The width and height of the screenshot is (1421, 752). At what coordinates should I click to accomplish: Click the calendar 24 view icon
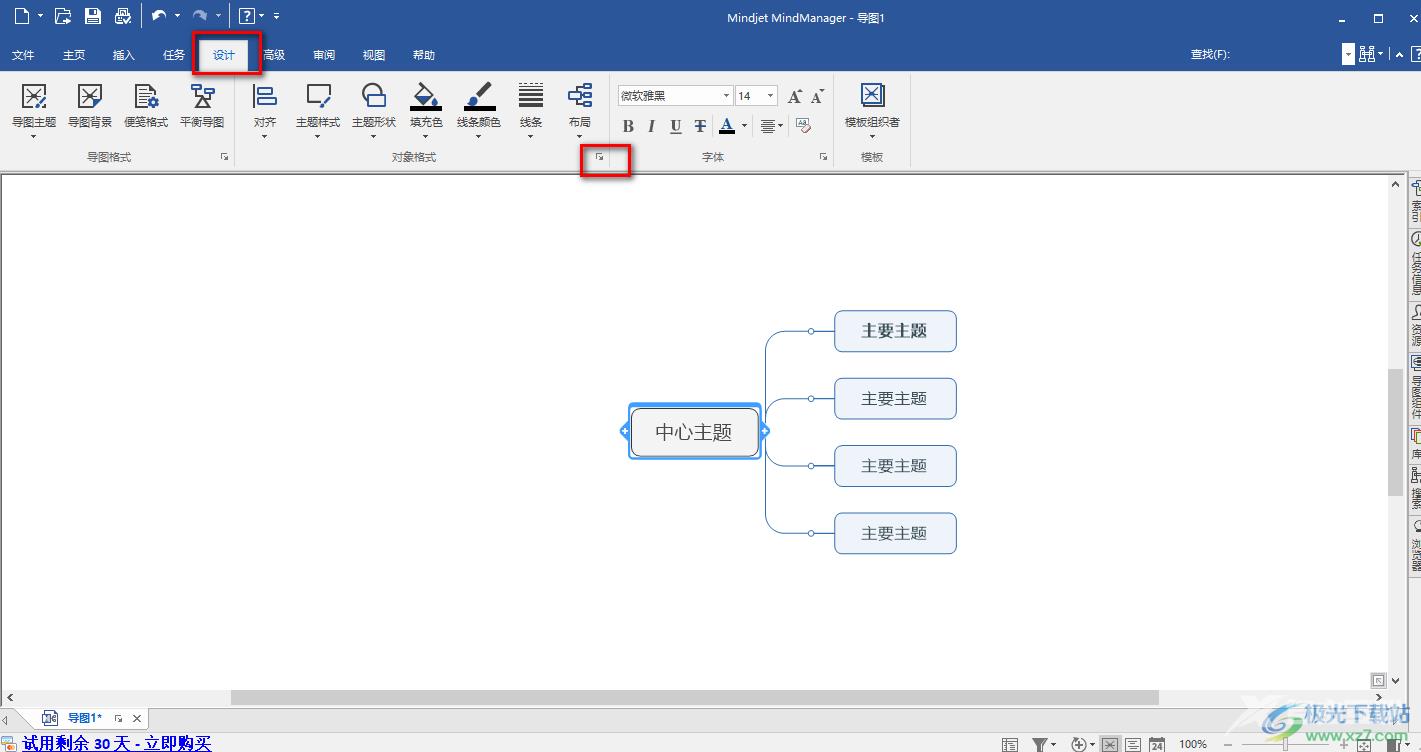click(1157, 744)
